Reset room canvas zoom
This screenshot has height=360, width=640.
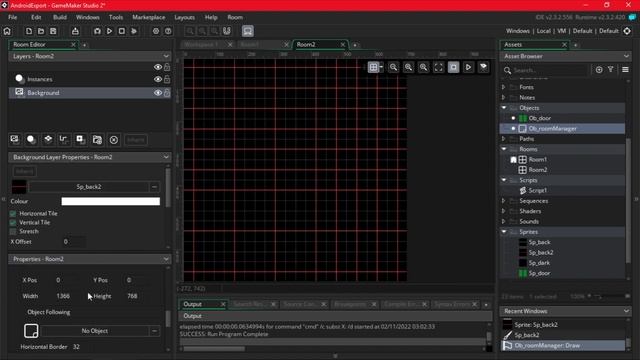click(x=408, y=67)
